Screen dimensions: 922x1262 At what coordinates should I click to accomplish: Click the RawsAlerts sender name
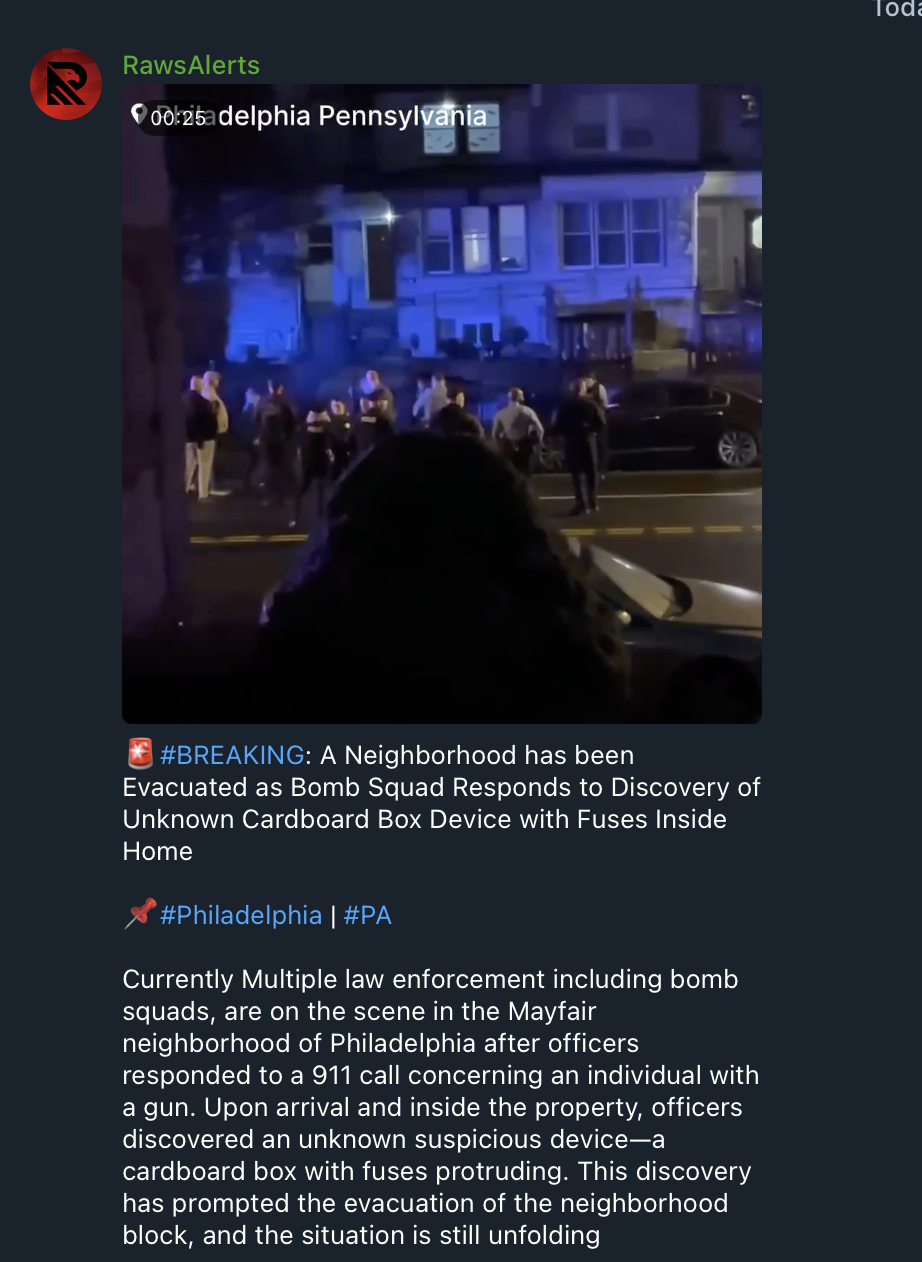coord(191,65)
